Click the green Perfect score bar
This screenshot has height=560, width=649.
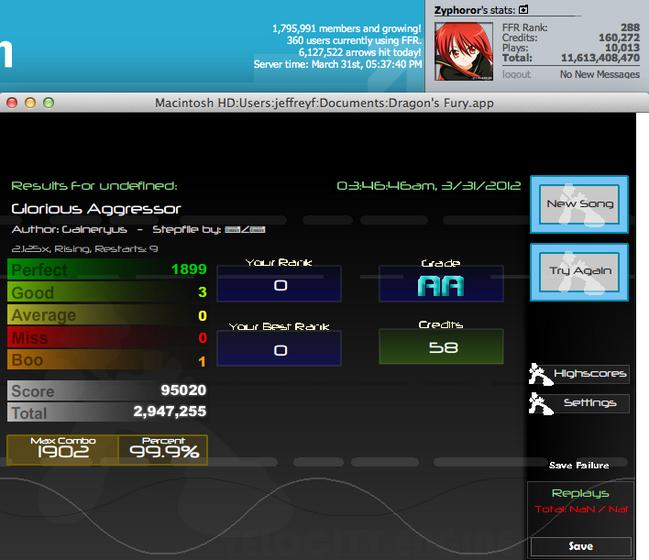[x=107, y=269]
